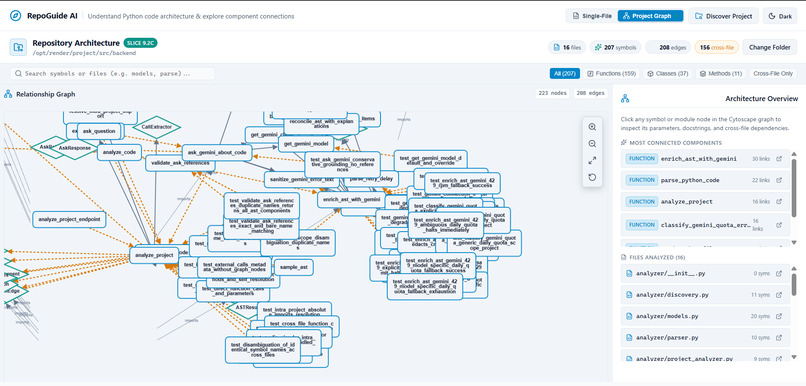Click the 156 cross-file badge

click(717, 47)
